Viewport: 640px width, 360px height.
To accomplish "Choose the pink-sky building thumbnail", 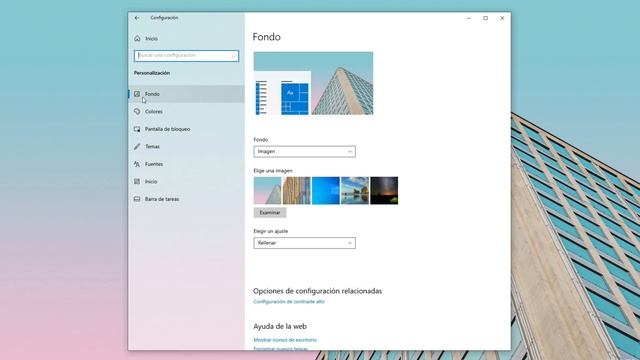I will pos(267,191).
